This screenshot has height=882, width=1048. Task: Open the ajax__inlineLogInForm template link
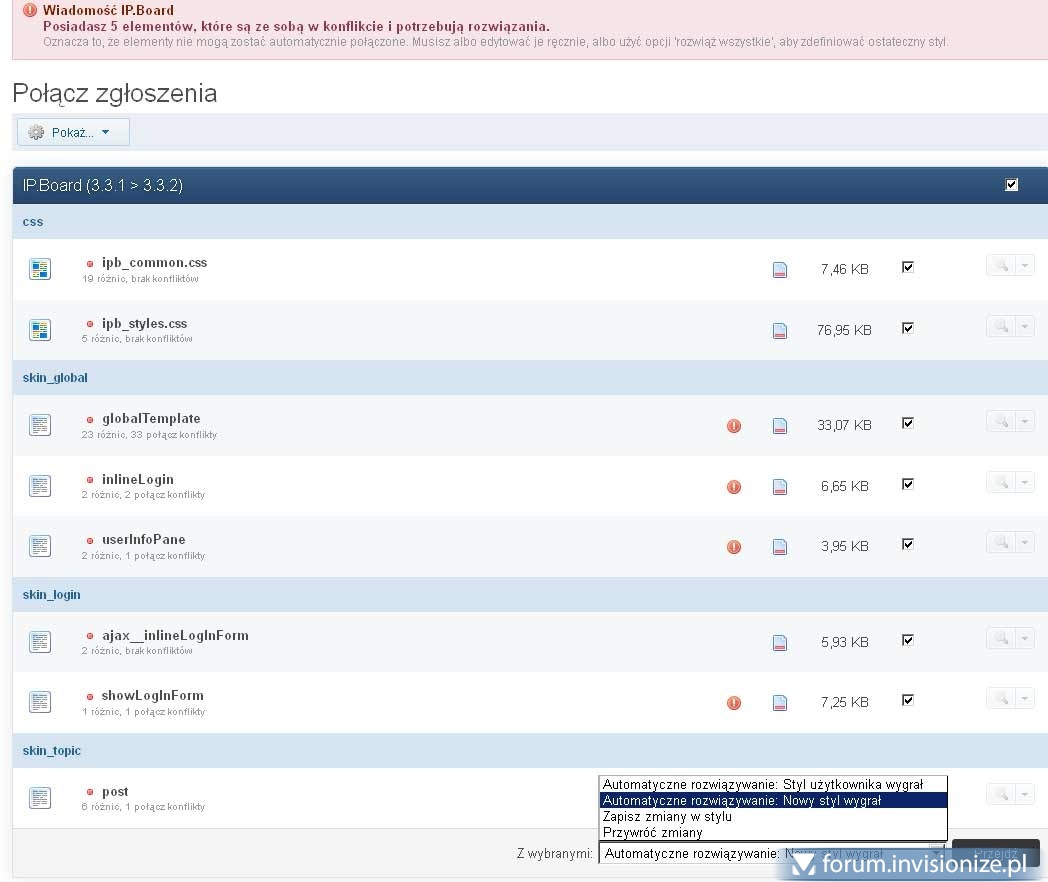coord(174,636)
